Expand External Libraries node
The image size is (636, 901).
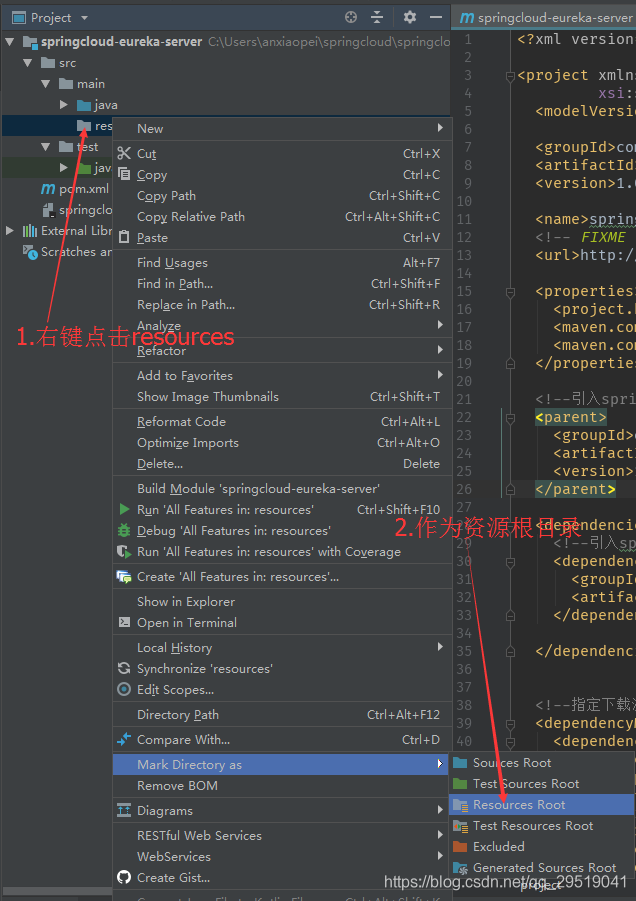10,231
